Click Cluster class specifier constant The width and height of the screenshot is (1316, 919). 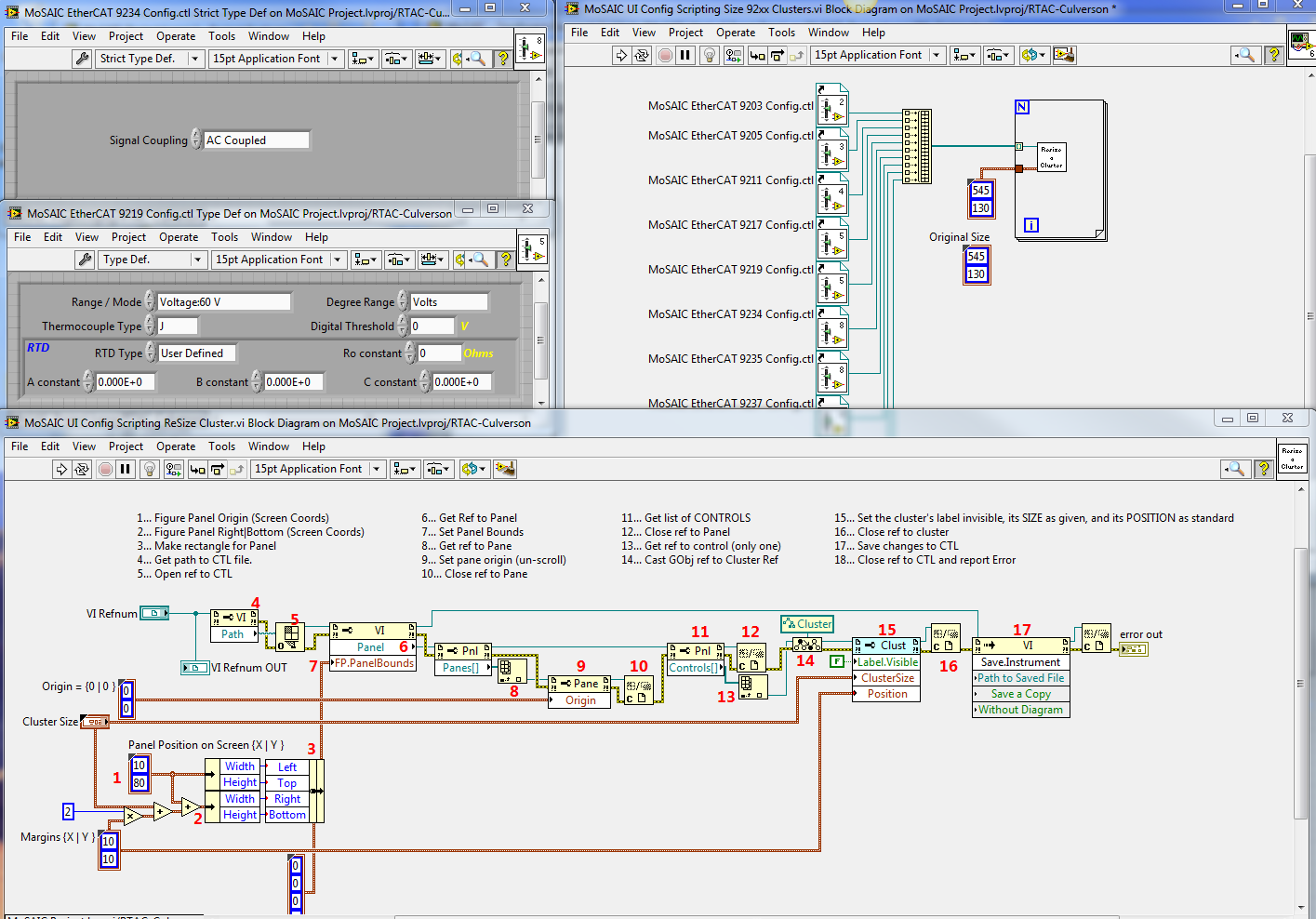click(x=806, y=624)
